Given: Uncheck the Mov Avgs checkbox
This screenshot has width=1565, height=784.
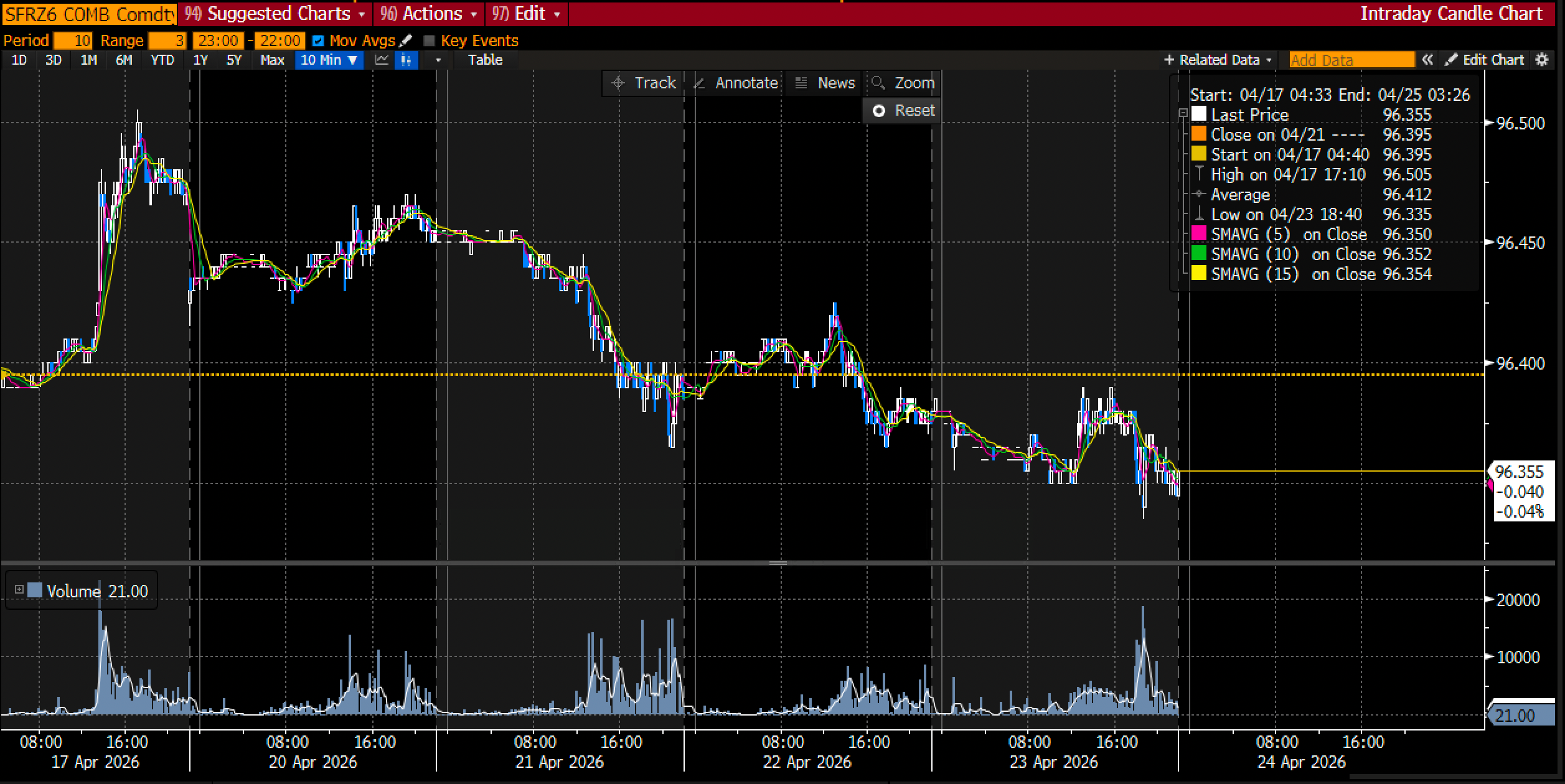Looking at the screenshot, I should coord(318,41).
